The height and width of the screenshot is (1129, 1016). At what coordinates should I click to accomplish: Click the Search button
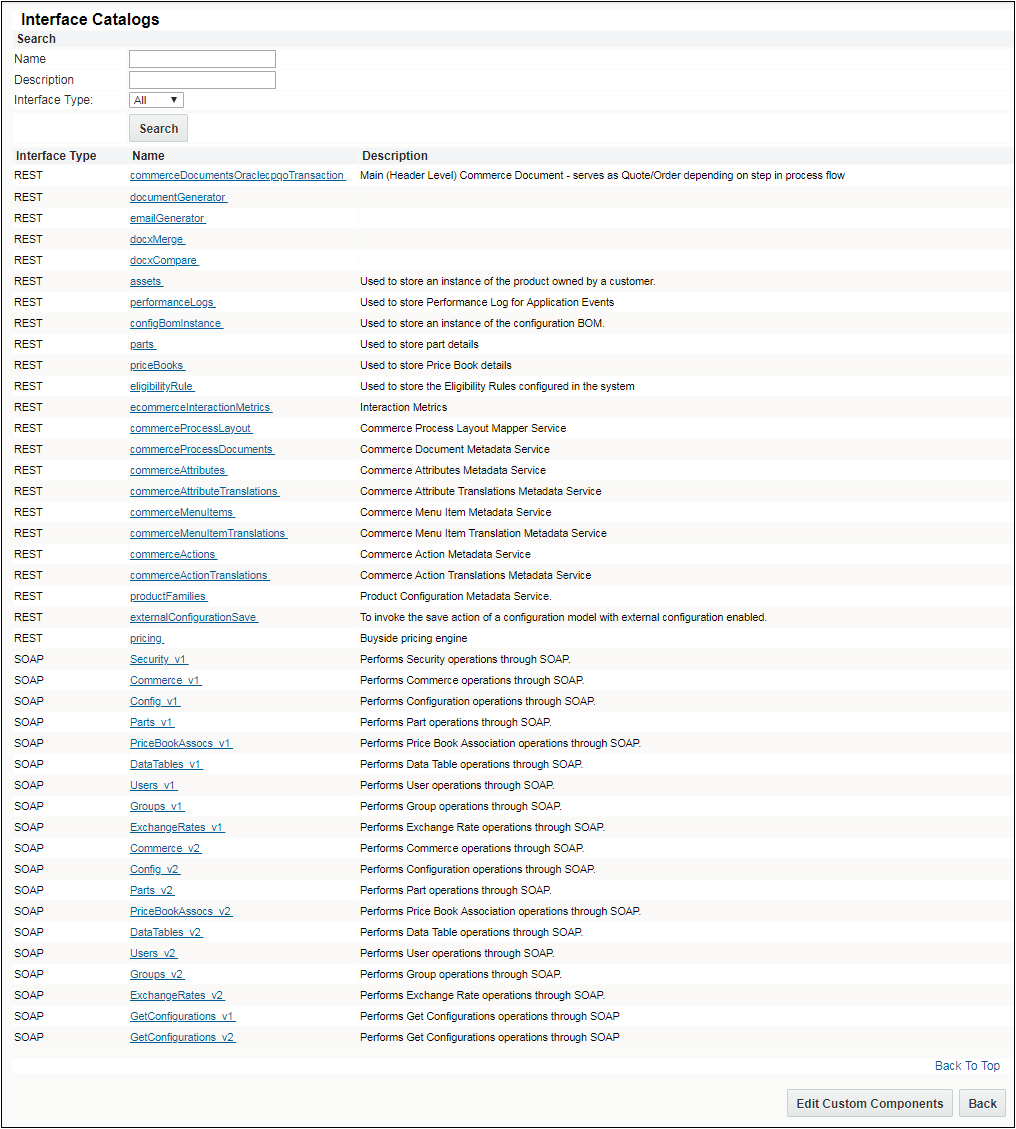(157, 128)
